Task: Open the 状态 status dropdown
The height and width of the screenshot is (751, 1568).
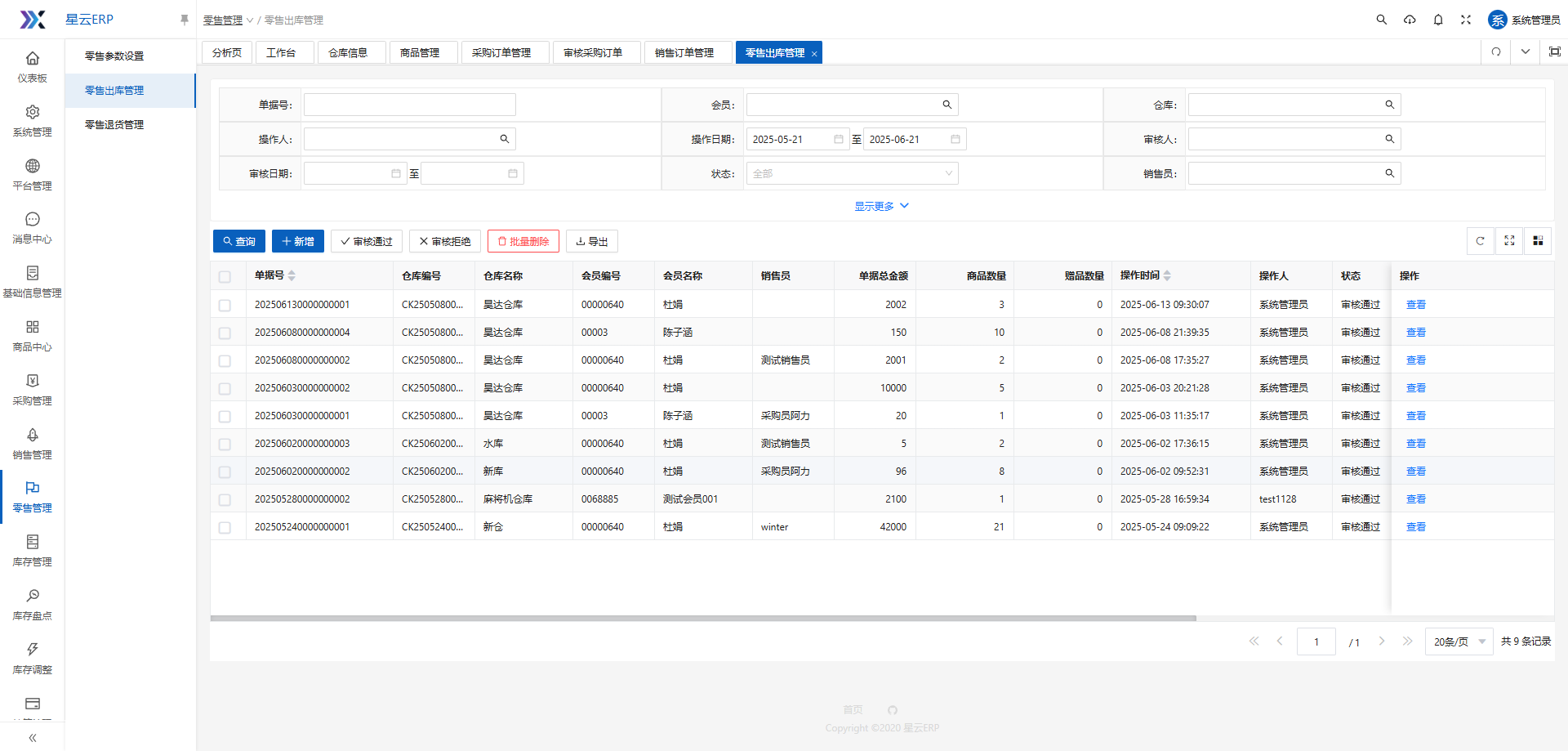Action: [852, 174]
